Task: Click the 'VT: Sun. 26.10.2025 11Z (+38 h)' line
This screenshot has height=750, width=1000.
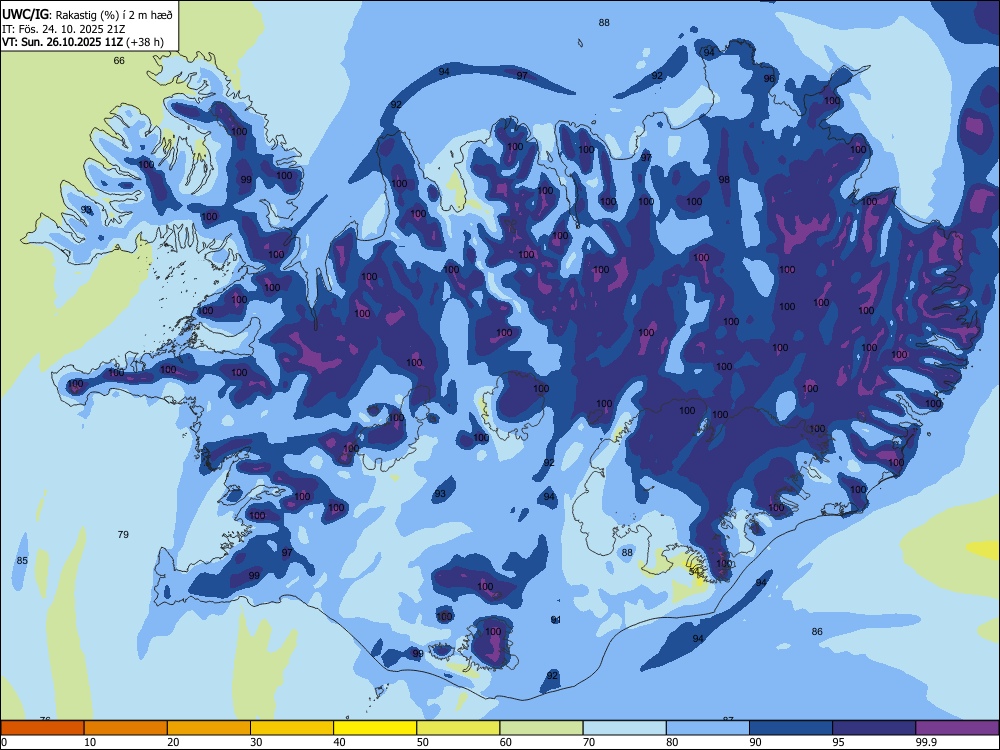Action: pyautogui.click(x=83, y=42)
